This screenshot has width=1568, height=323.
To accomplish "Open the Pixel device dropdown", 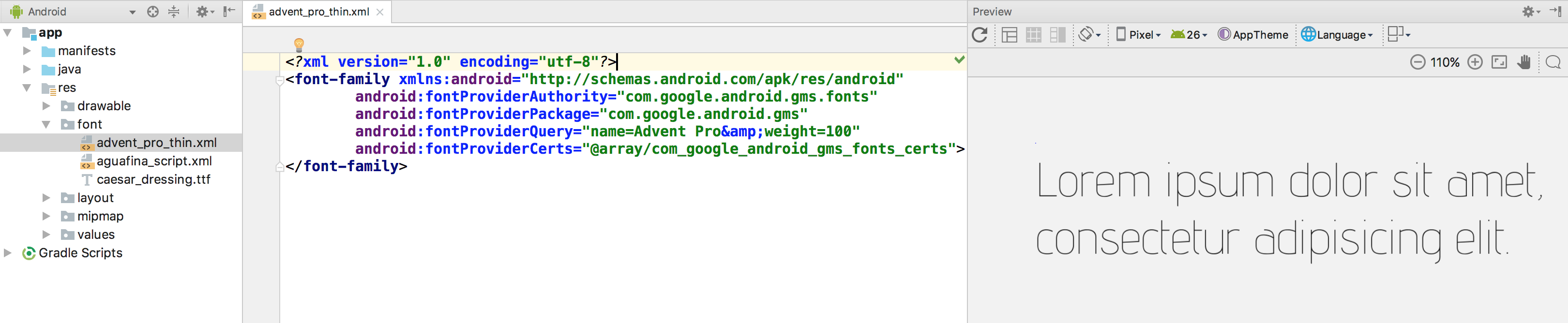I will coord(1138,35).
